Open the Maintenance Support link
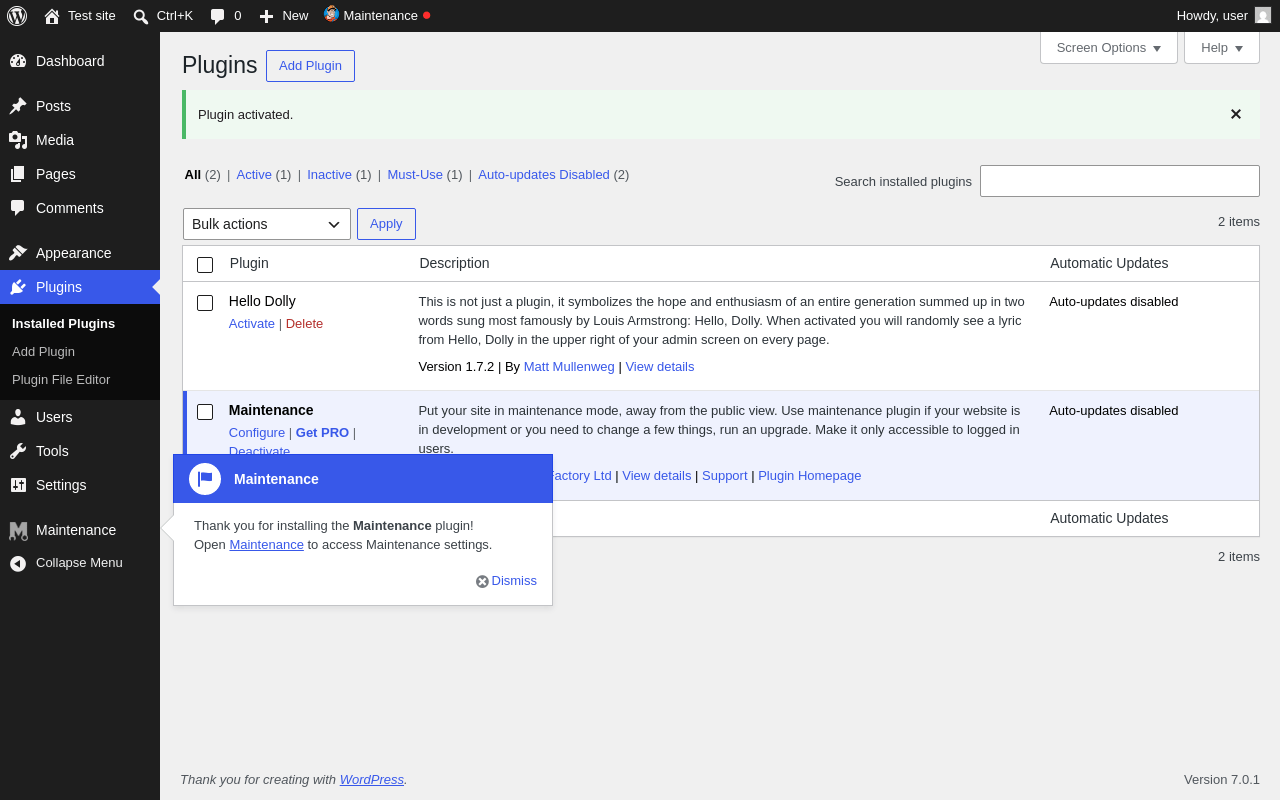The width and height of the screenshot is (1280, 800). coord(725,475)
